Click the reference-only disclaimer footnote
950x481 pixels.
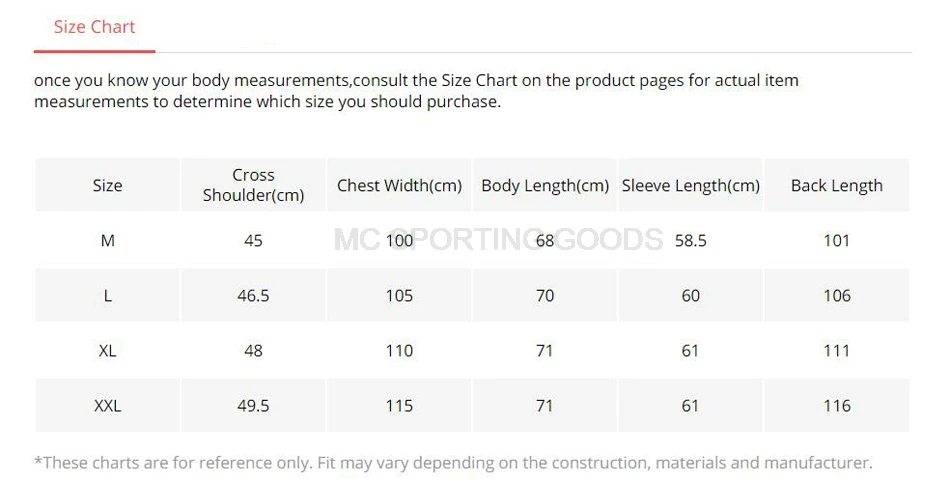click(x=453, y=463)
